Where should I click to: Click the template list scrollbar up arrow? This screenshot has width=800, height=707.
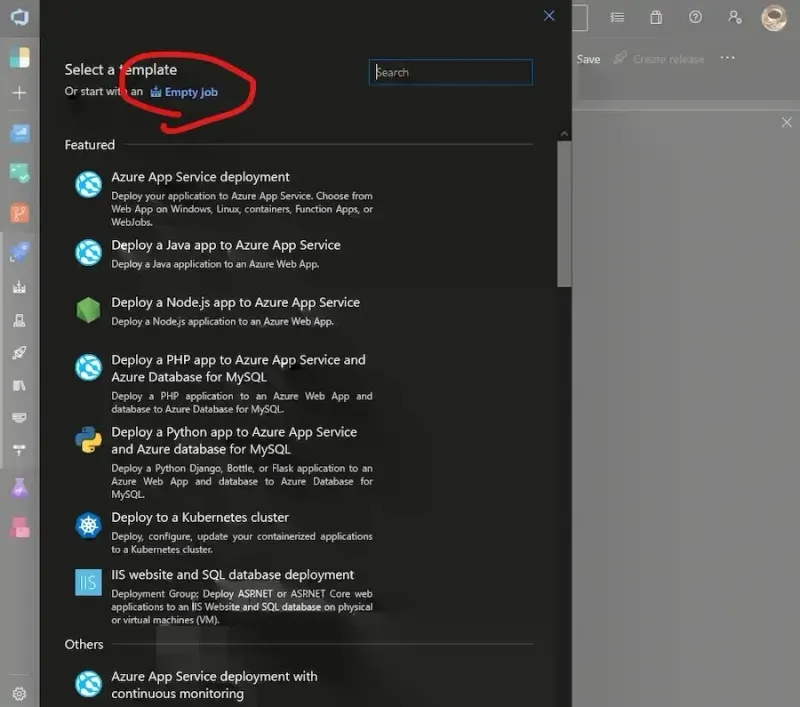[564, 134]
